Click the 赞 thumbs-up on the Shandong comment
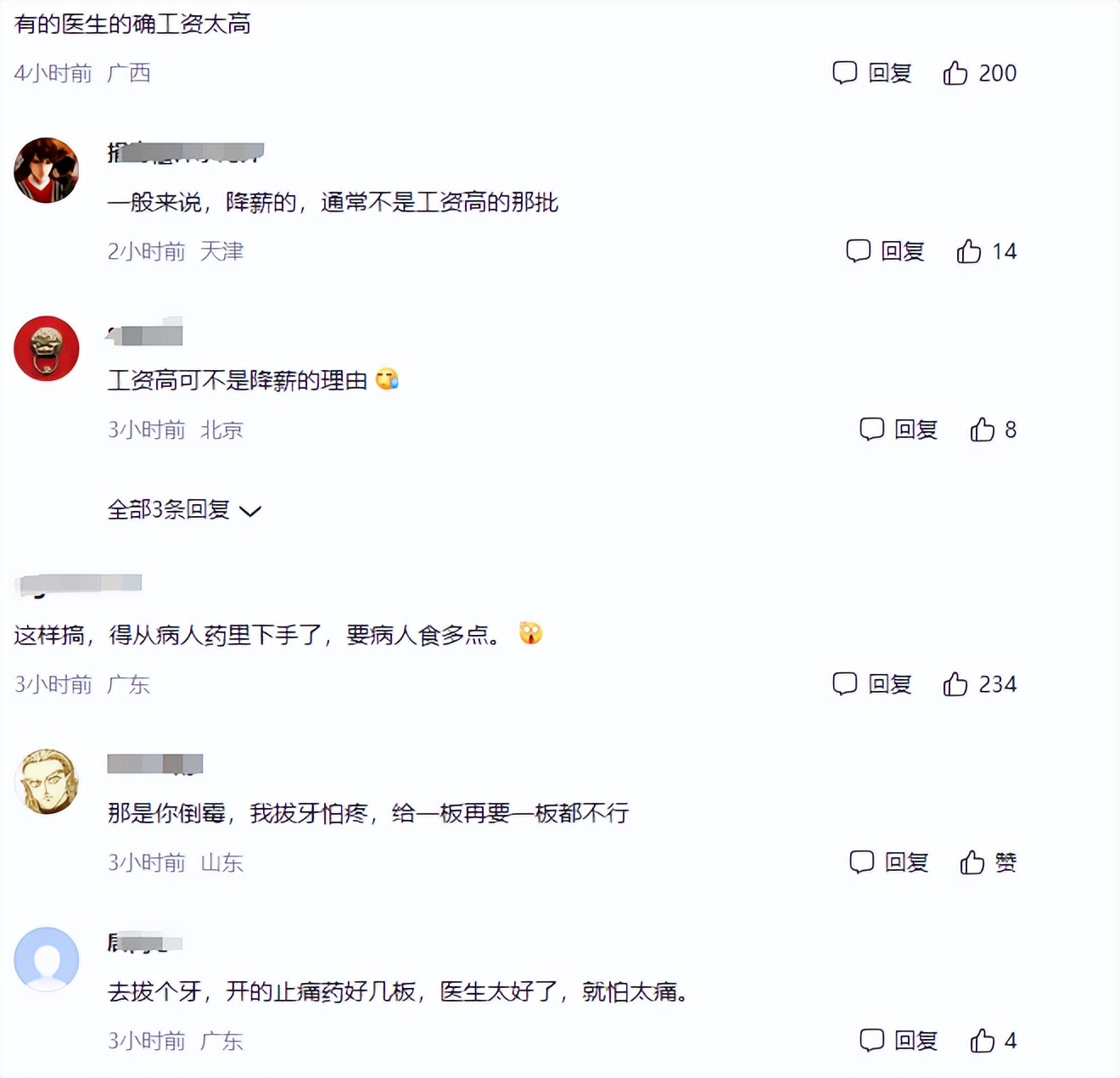Screen dimensions: 1120x1078 coord(988,862)
